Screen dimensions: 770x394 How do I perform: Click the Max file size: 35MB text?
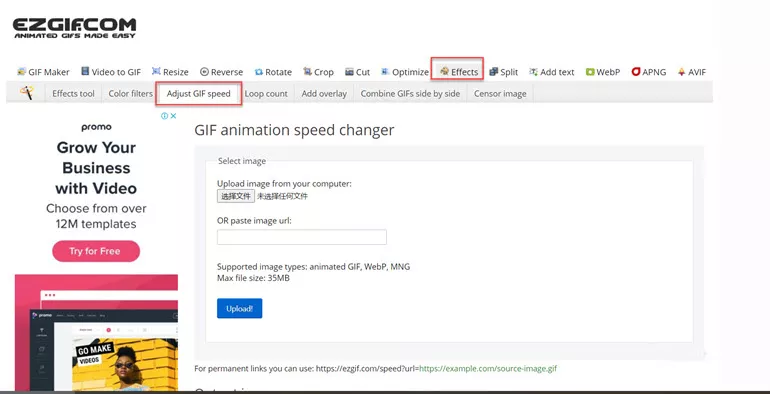click(253, 278)
